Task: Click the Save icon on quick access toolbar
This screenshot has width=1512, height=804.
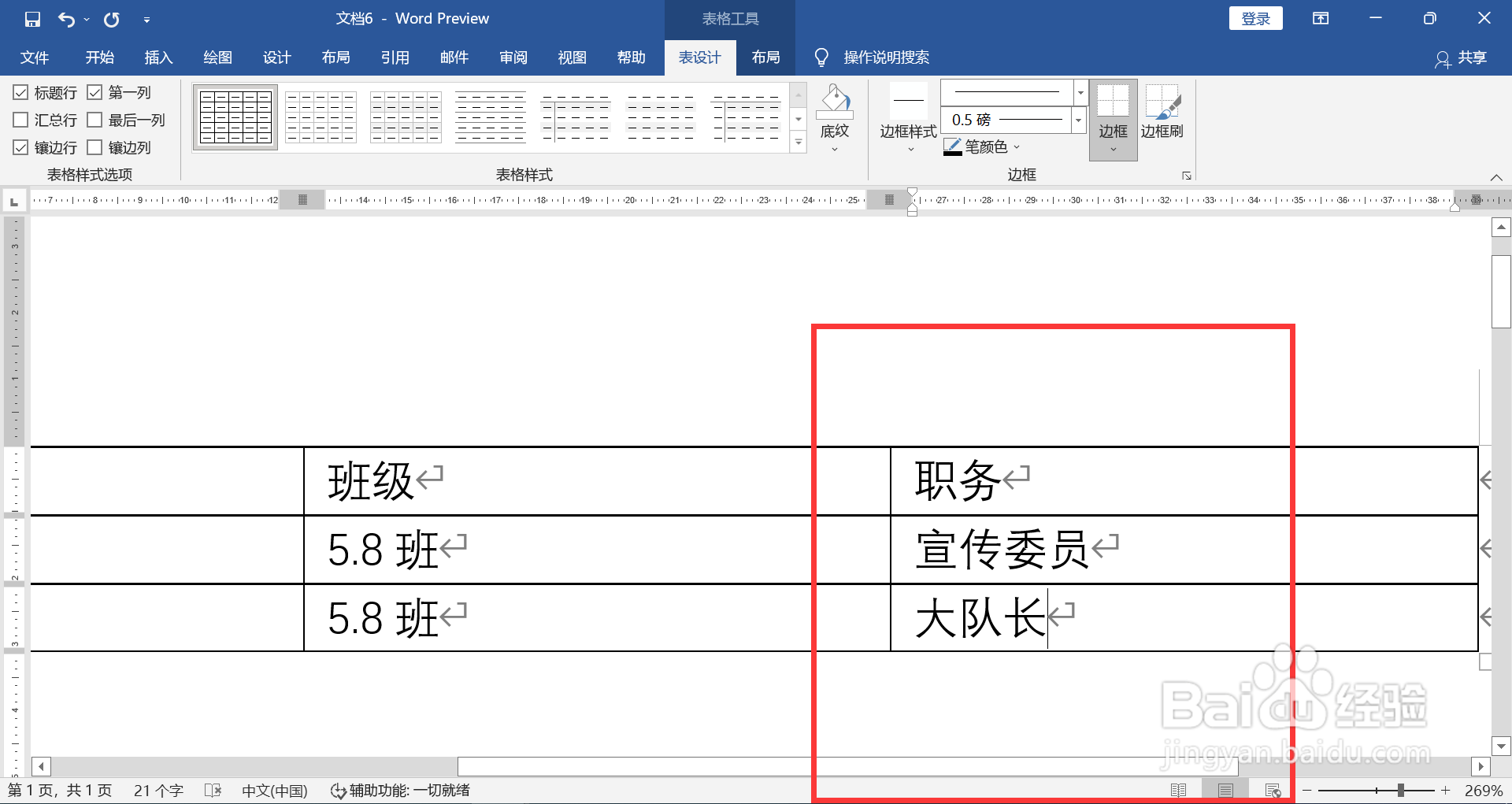Action: coord(31,18)
